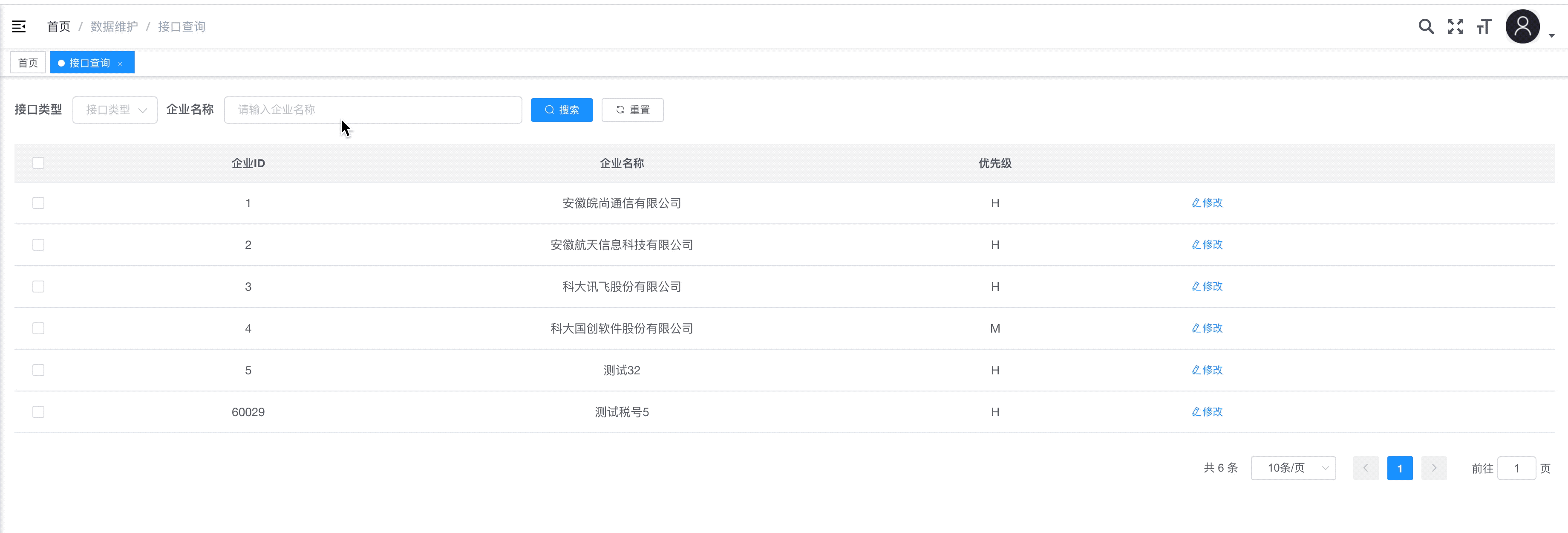Open the header search magnifier icon
The width and height of the screenshot is (1568, 533).
tap(1426, 26)
